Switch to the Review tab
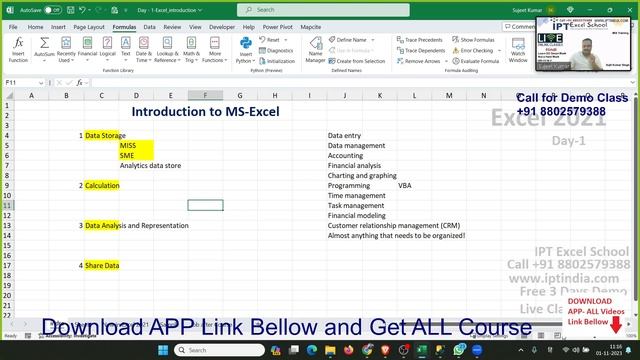This screenshot has width=640, height=360. [x=172, y=27]
